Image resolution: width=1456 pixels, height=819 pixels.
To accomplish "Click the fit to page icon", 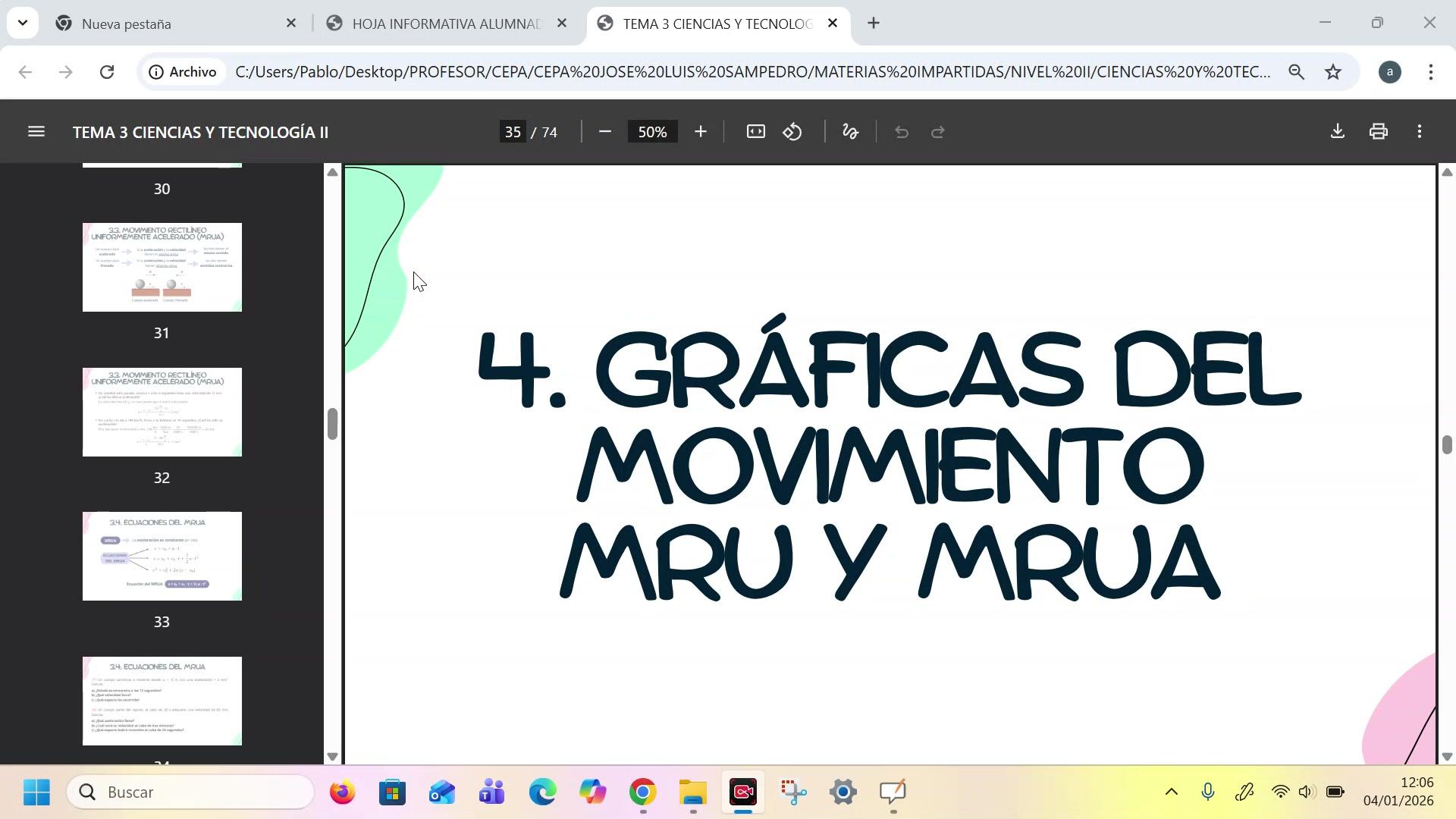I will click(755, 132).
